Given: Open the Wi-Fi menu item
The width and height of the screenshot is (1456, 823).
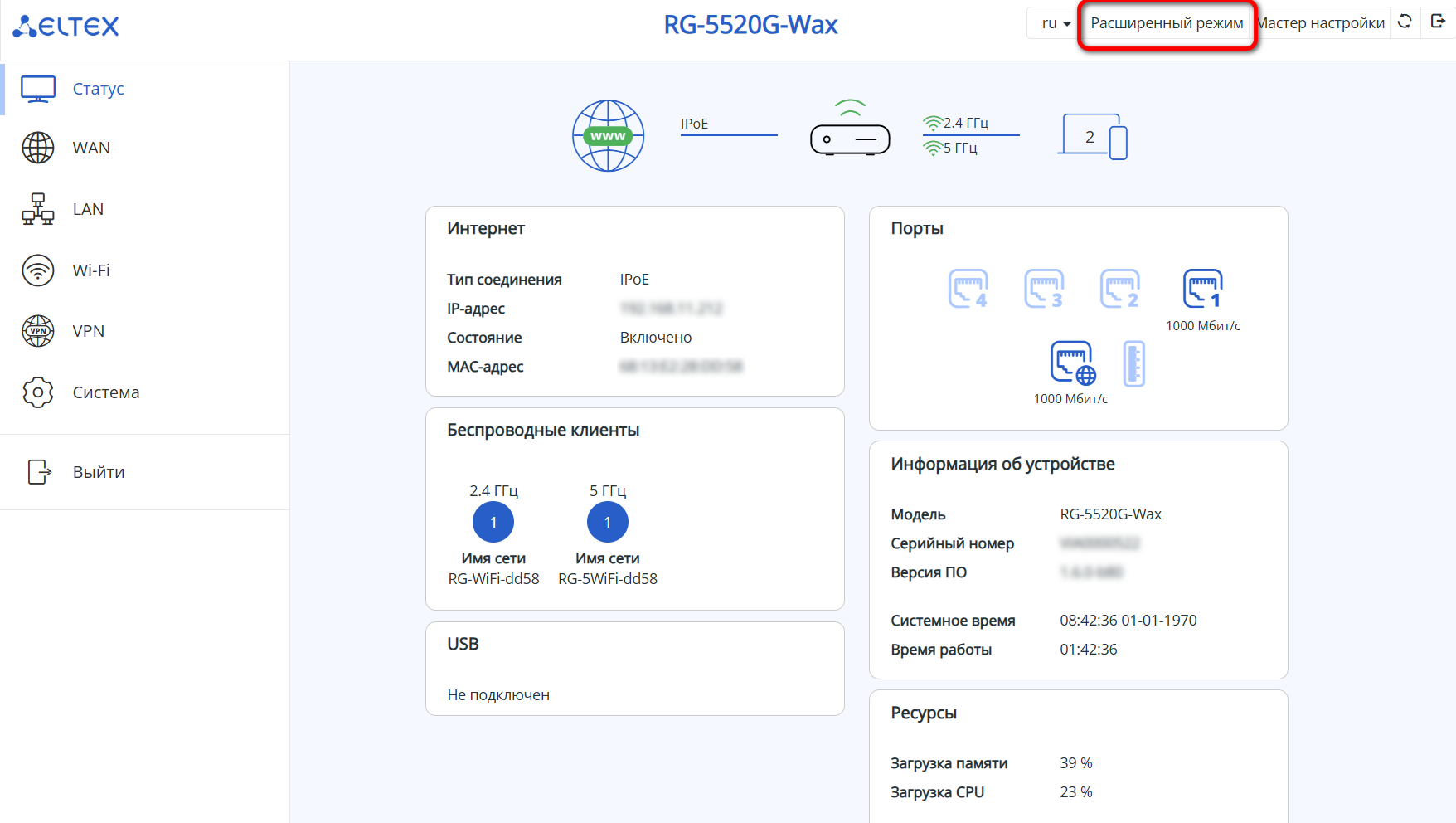Looking at the screenshot, I should [x=91, y=270].
